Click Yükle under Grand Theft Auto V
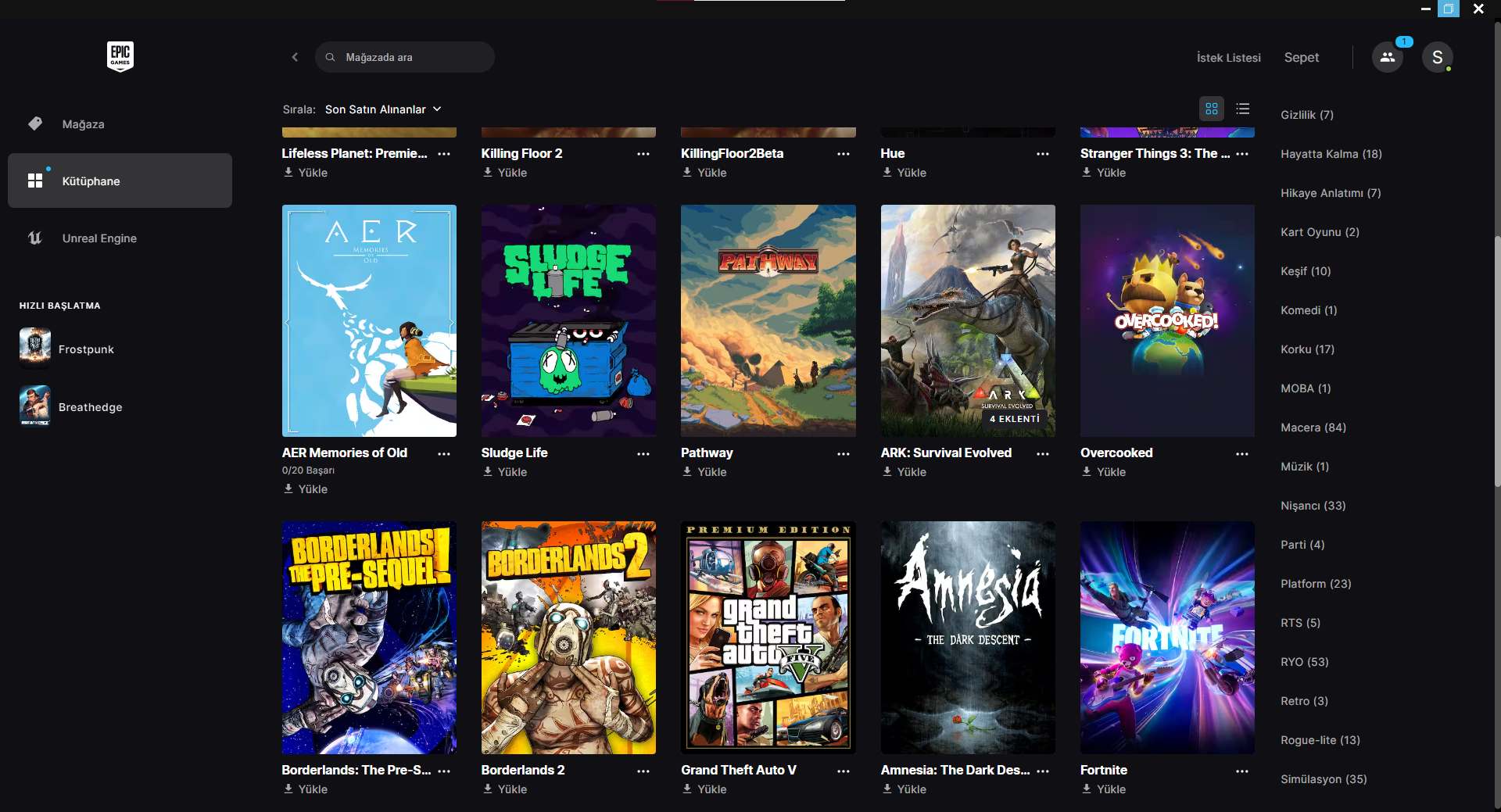This screenshot has width=1501, height=812. [704, 789]
